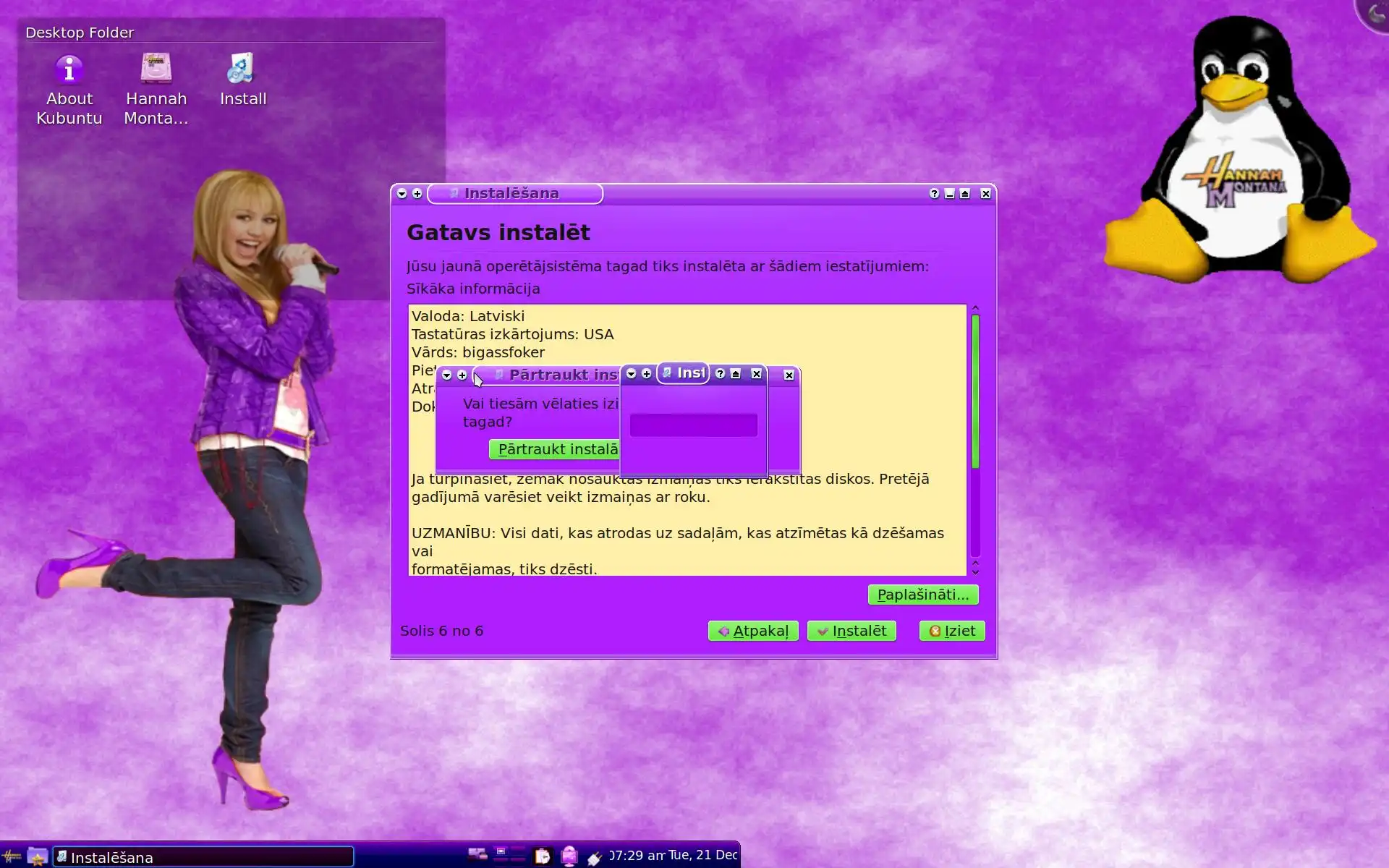Open the window menu arrow of the Pārtraukt dialog
The height and width of the screenshot is (868, 1389).
click(x=447, y=375)
